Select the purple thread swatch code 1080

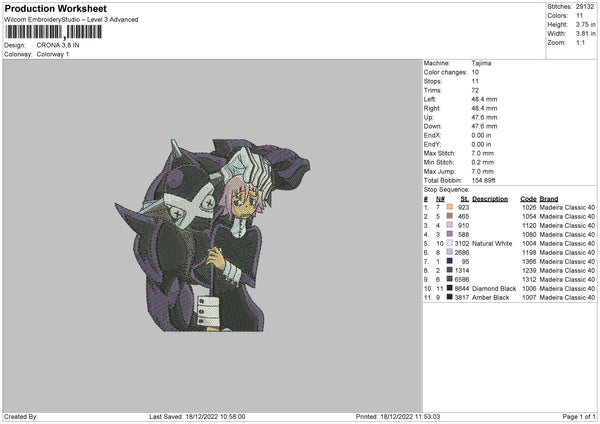coord(450,234)
